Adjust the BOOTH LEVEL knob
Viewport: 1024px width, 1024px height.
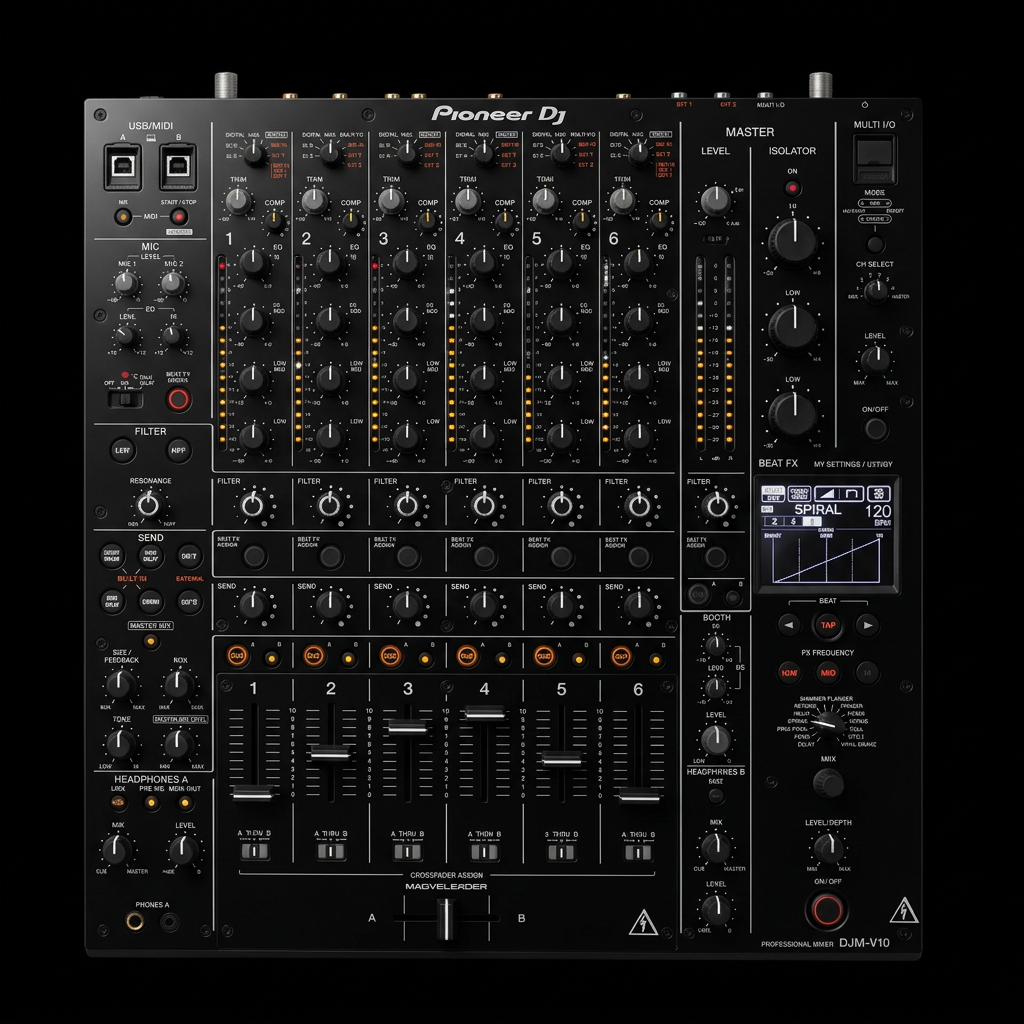tap(716, 739)
